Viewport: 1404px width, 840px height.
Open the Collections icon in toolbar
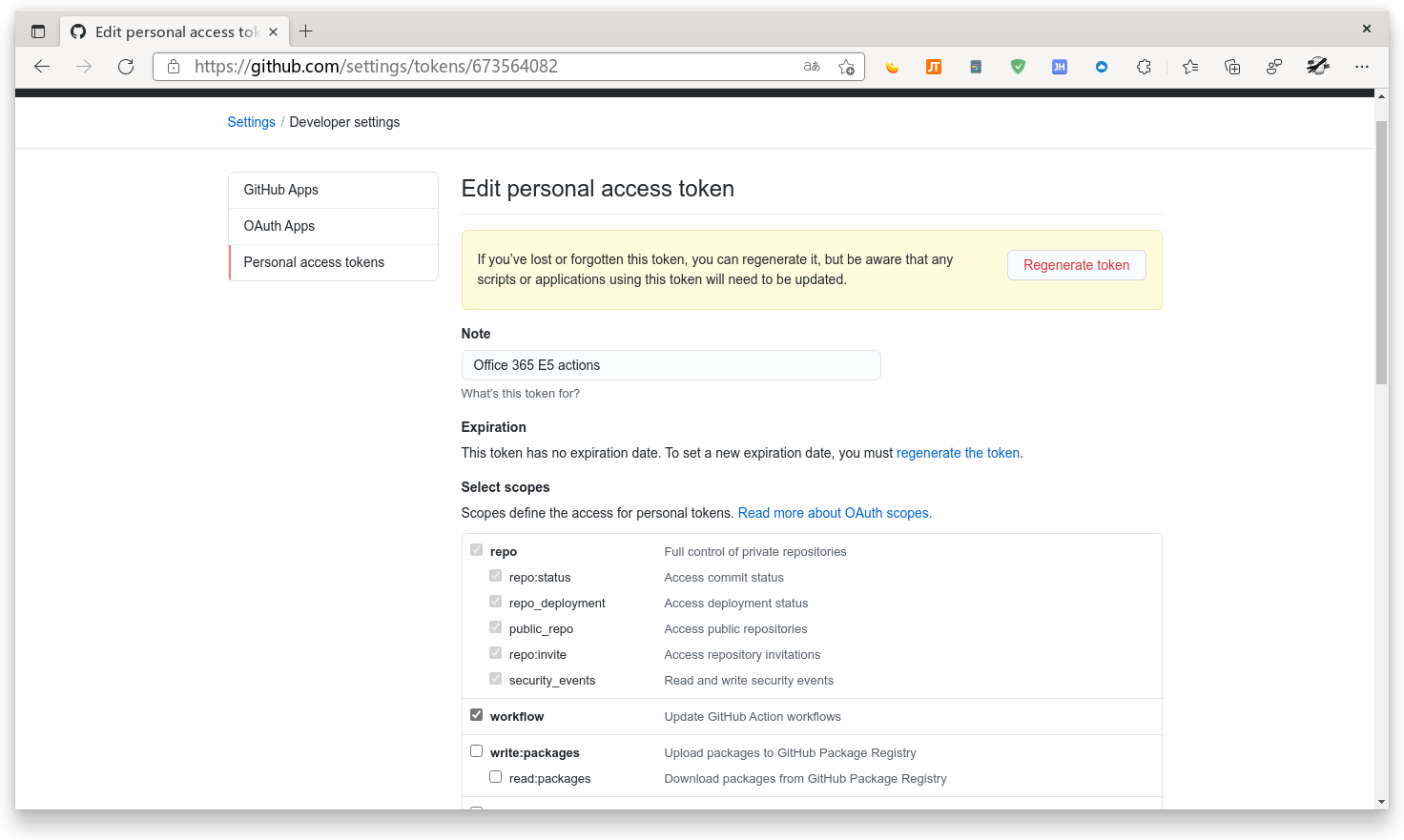click(1232, 67)
